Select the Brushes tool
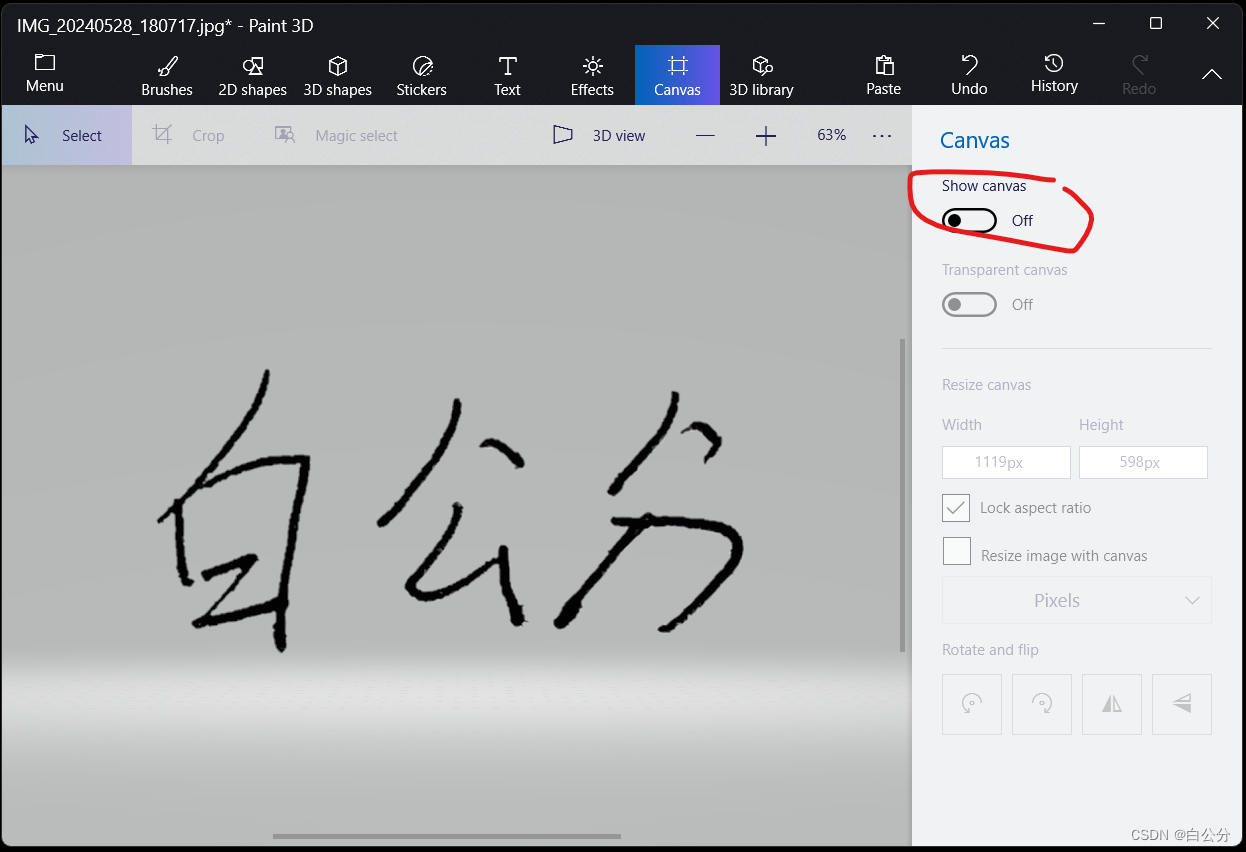The height and width of the screenshot is (852, 1246). [x=166, y=74]
